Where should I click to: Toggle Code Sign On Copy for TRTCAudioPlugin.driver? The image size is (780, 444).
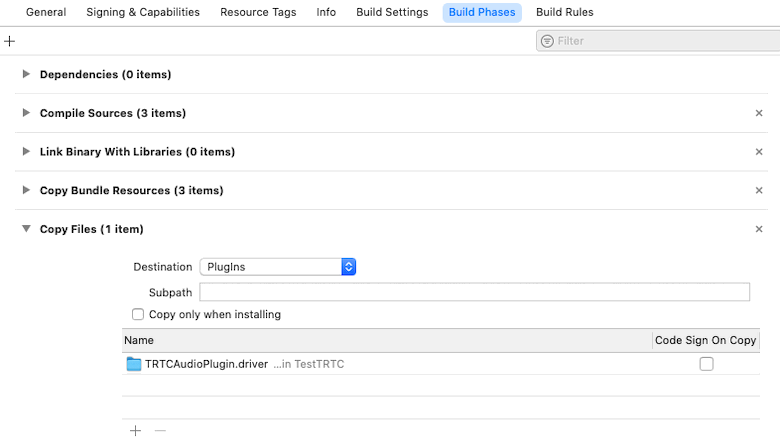tap(706, 364)
